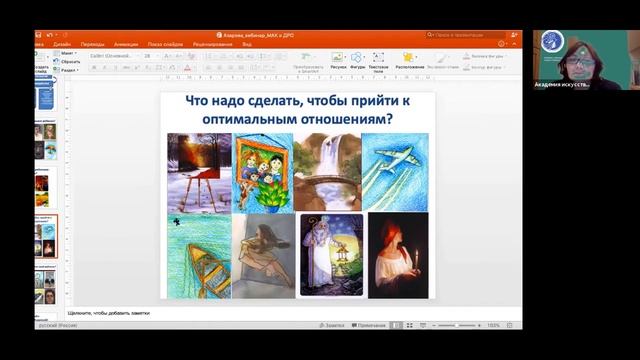Click the Рисунок picture insert icon
Image resolution: width=640 pixels, height=360 pixels.
click(x=337, y=57)
